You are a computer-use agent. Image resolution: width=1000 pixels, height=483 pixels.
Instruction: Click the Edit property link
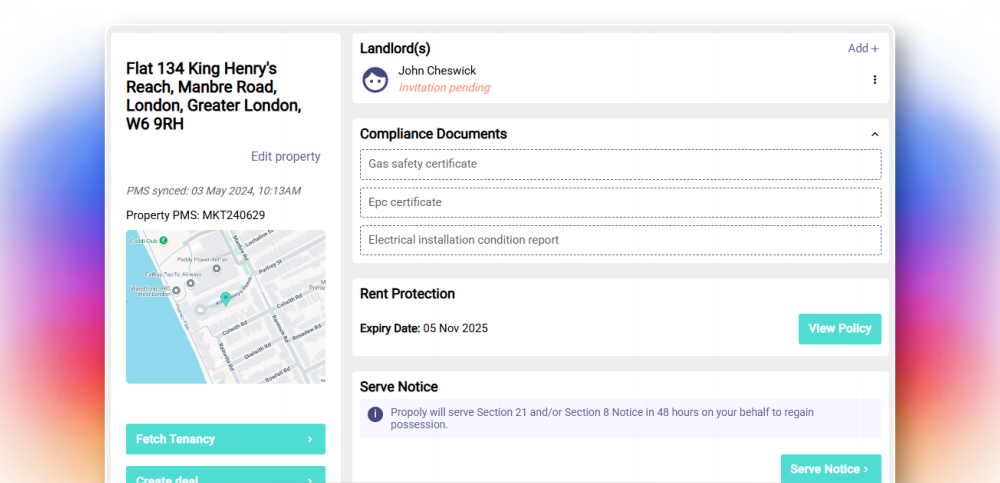(286, 157)
